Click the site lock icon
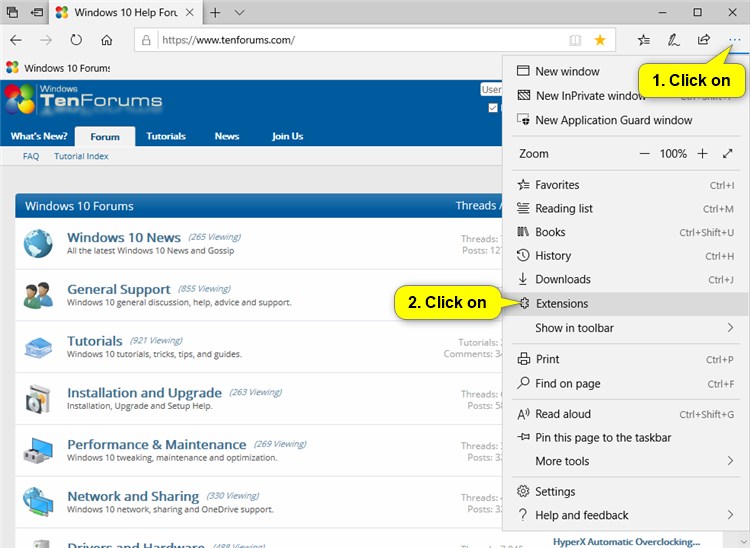Viewport: 750px width, 548px height. (146, 40)
